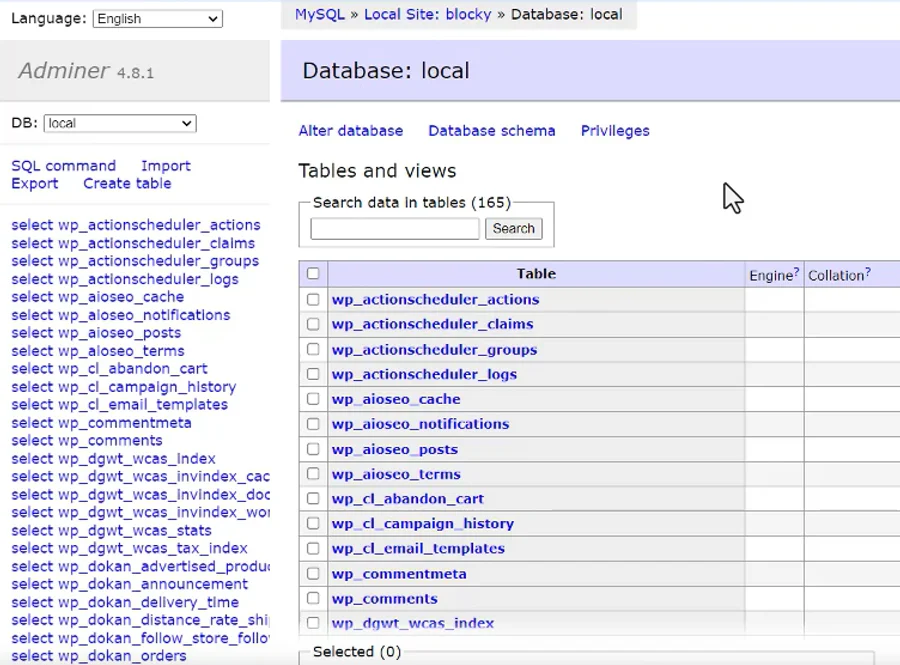Image resolution: width=900 pixels, height=665 pixels.
Task: Click the Collation help question mark
Action: (x=868, y=272)
